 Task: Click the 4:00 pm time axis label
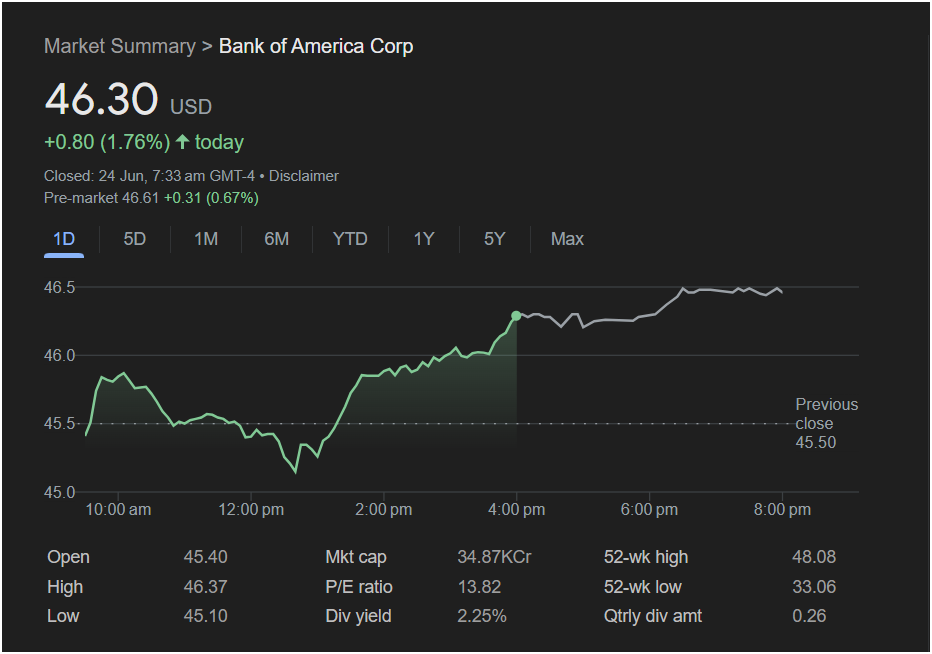click(517, 510)
